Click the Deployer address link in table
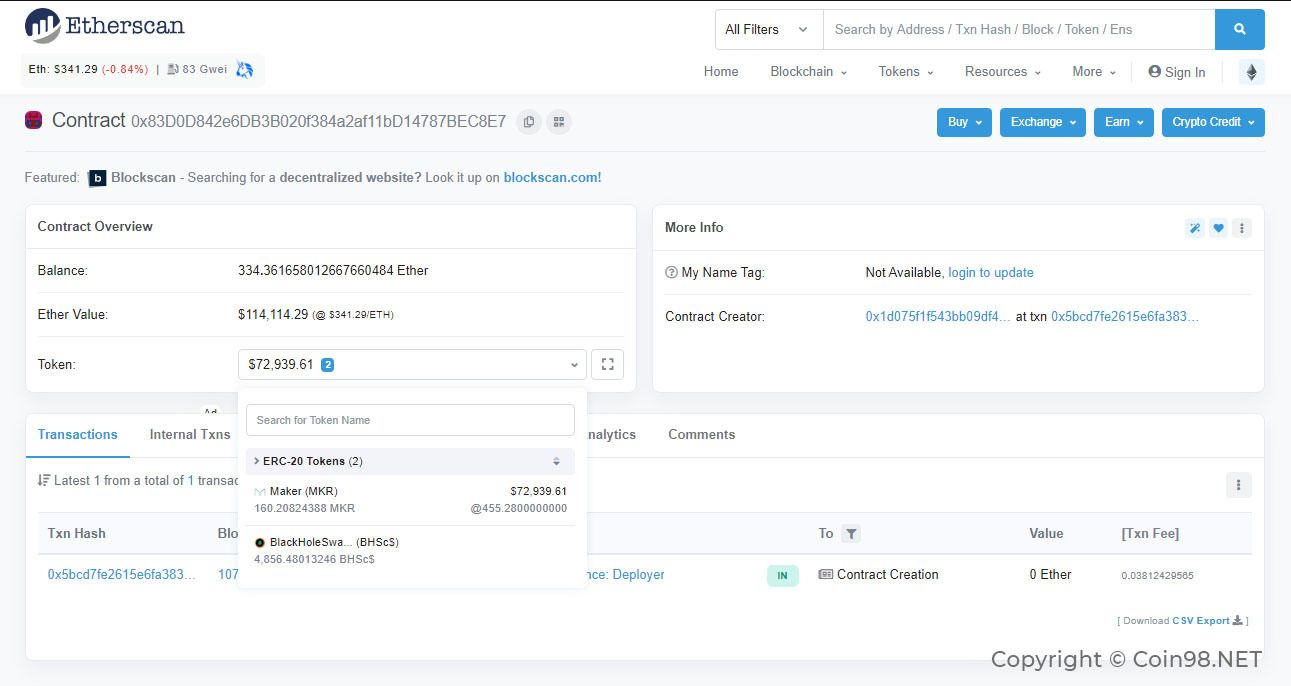 tap(627, 575)
